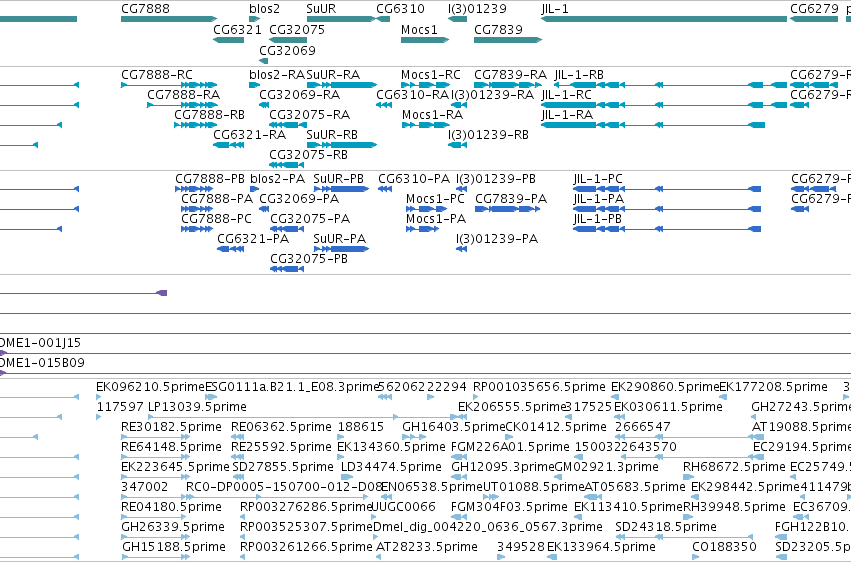Click the Mocs1-RA transcript label
Image resolution: width=851 pixels, height=562 pixels.
(433, 114)
